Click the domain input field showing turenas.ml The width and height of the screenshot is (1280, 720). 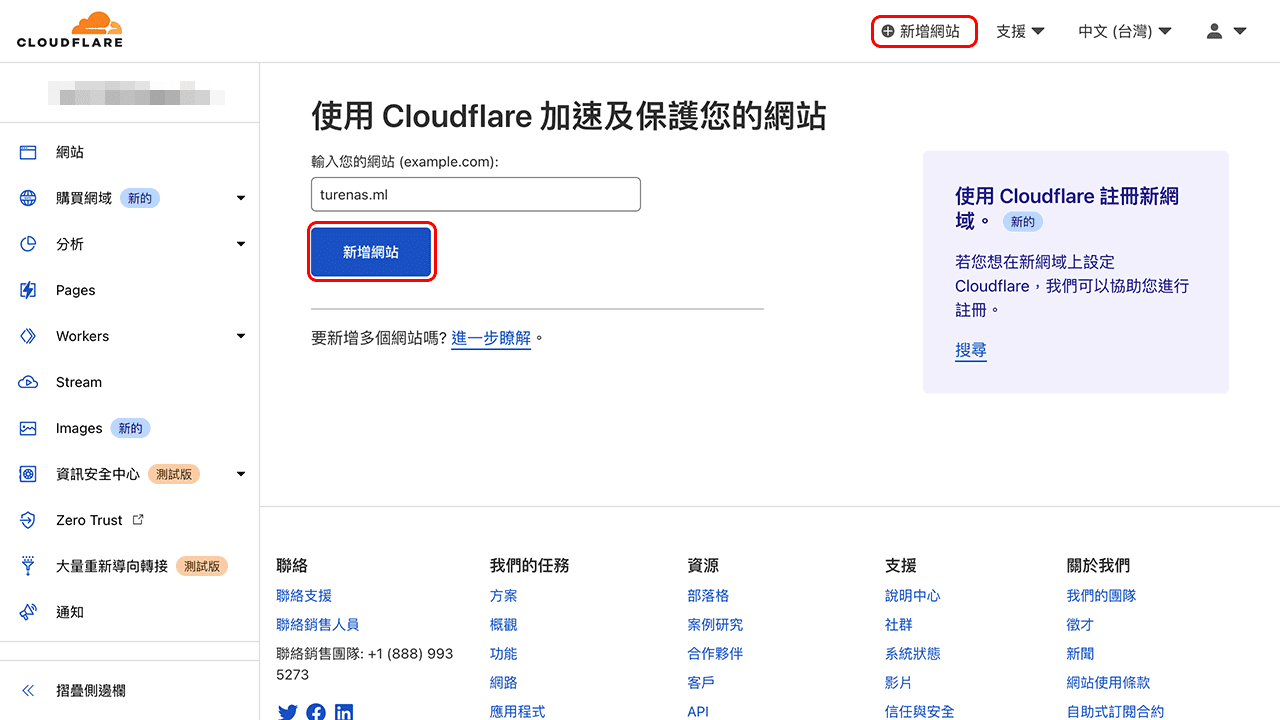point(475,194)
